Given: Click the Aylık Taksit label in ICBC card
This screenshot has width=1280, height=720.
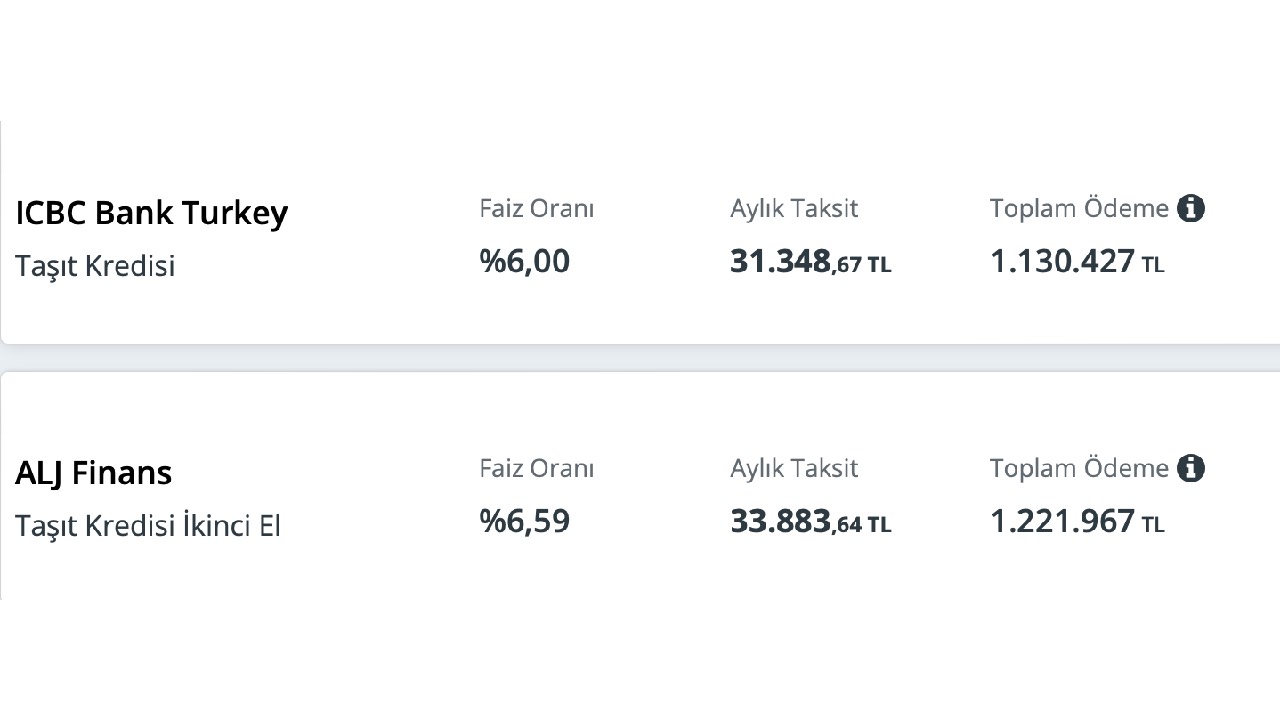Looking at the screenshot, I should (x=794, y=209).
